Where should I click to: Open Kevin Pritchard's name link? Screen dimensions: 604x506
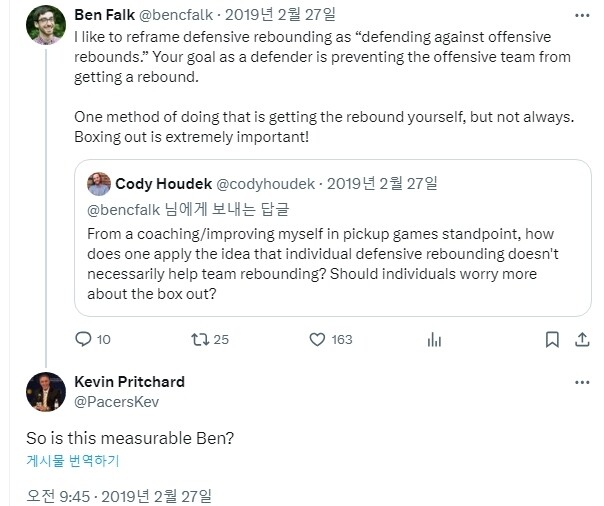130,382
